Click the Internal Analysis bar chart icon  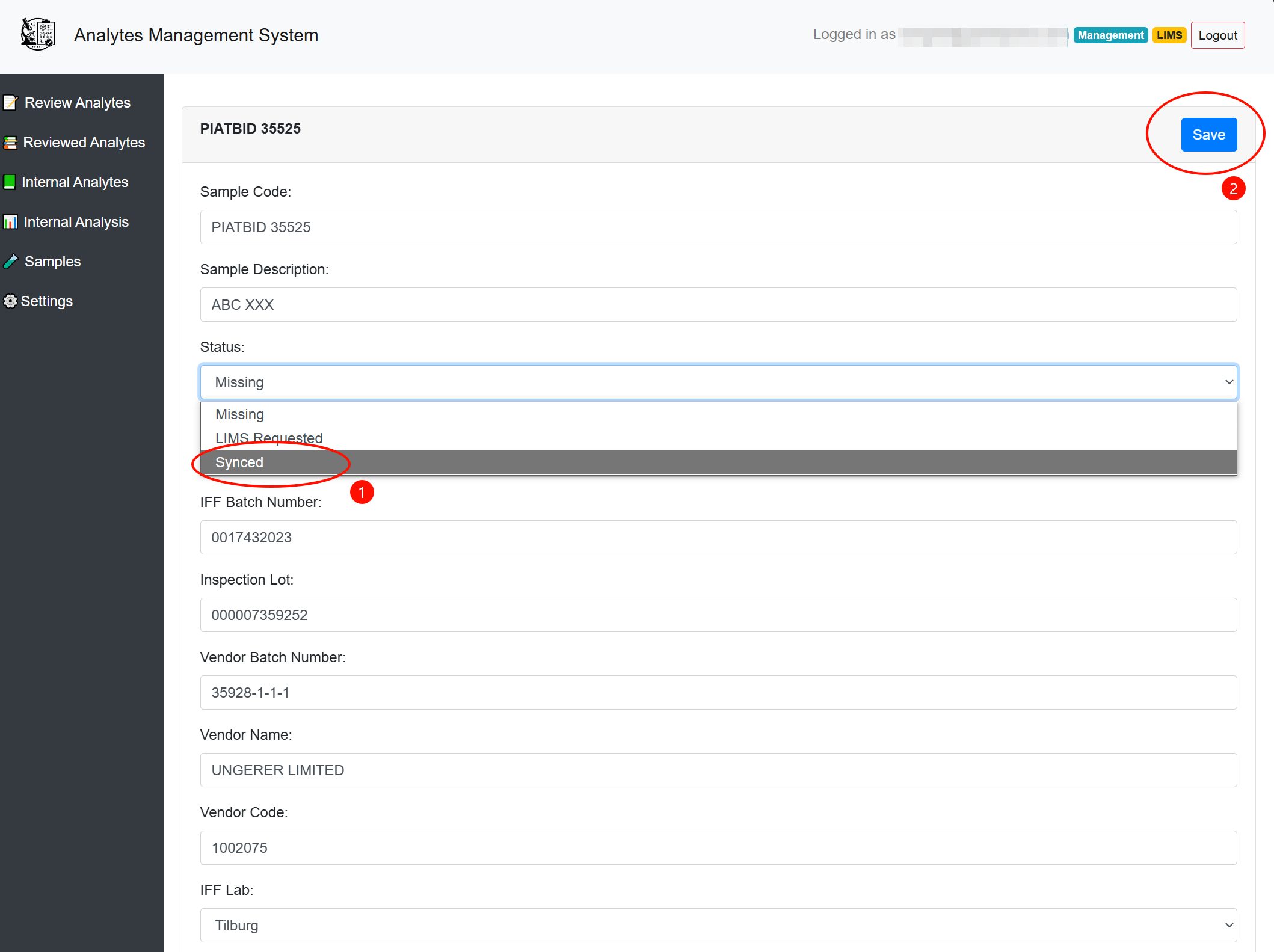[10, 222]
